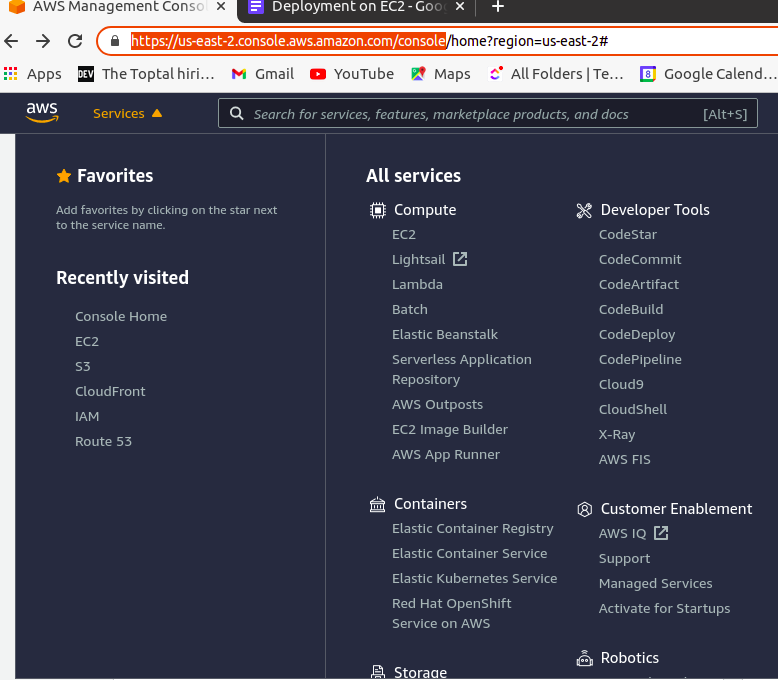
Task: Open EC2 under Compute
Action: pyautogui.click(x=403, y=234)
